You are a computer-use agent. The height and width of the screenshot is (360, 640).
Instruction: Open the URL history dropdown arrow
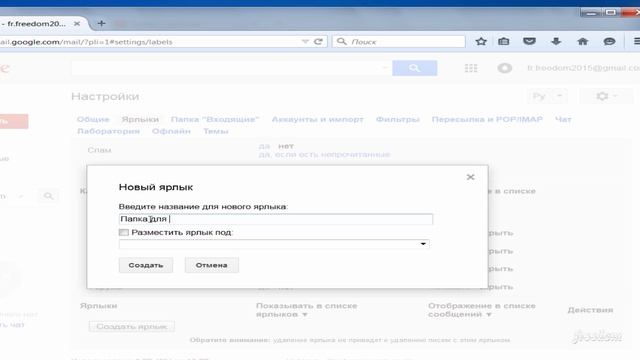[x=305, y=42]
